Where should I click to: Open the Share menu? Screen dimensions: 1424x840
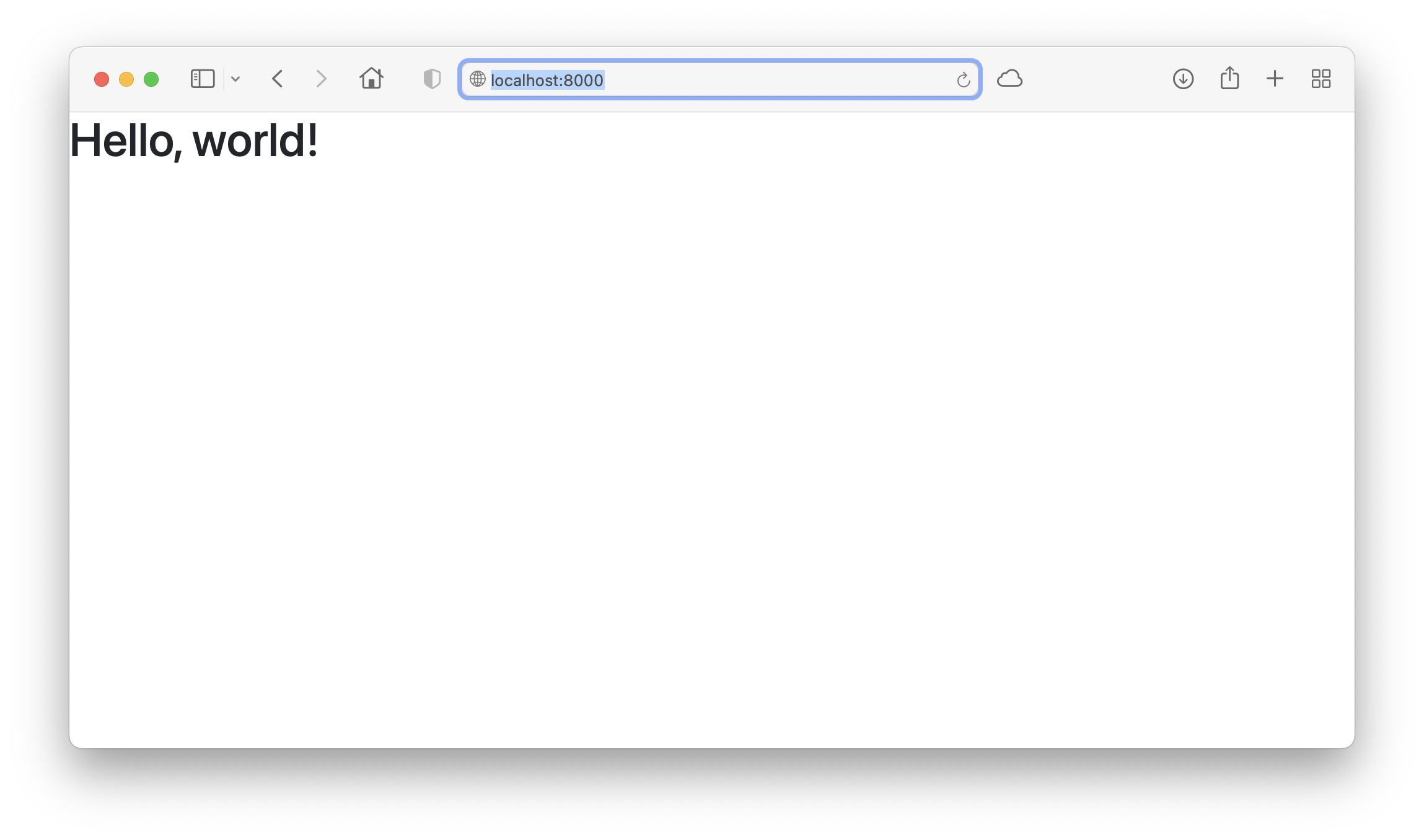point(1229,78)
